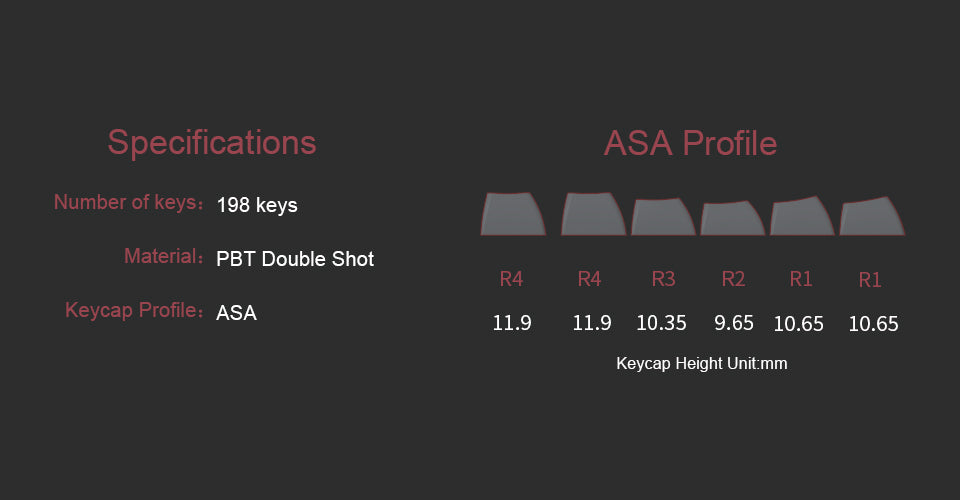Click the Specifications heading
Image resolution: width=960 pixels, height=500 pixels.
click(212, 142)
